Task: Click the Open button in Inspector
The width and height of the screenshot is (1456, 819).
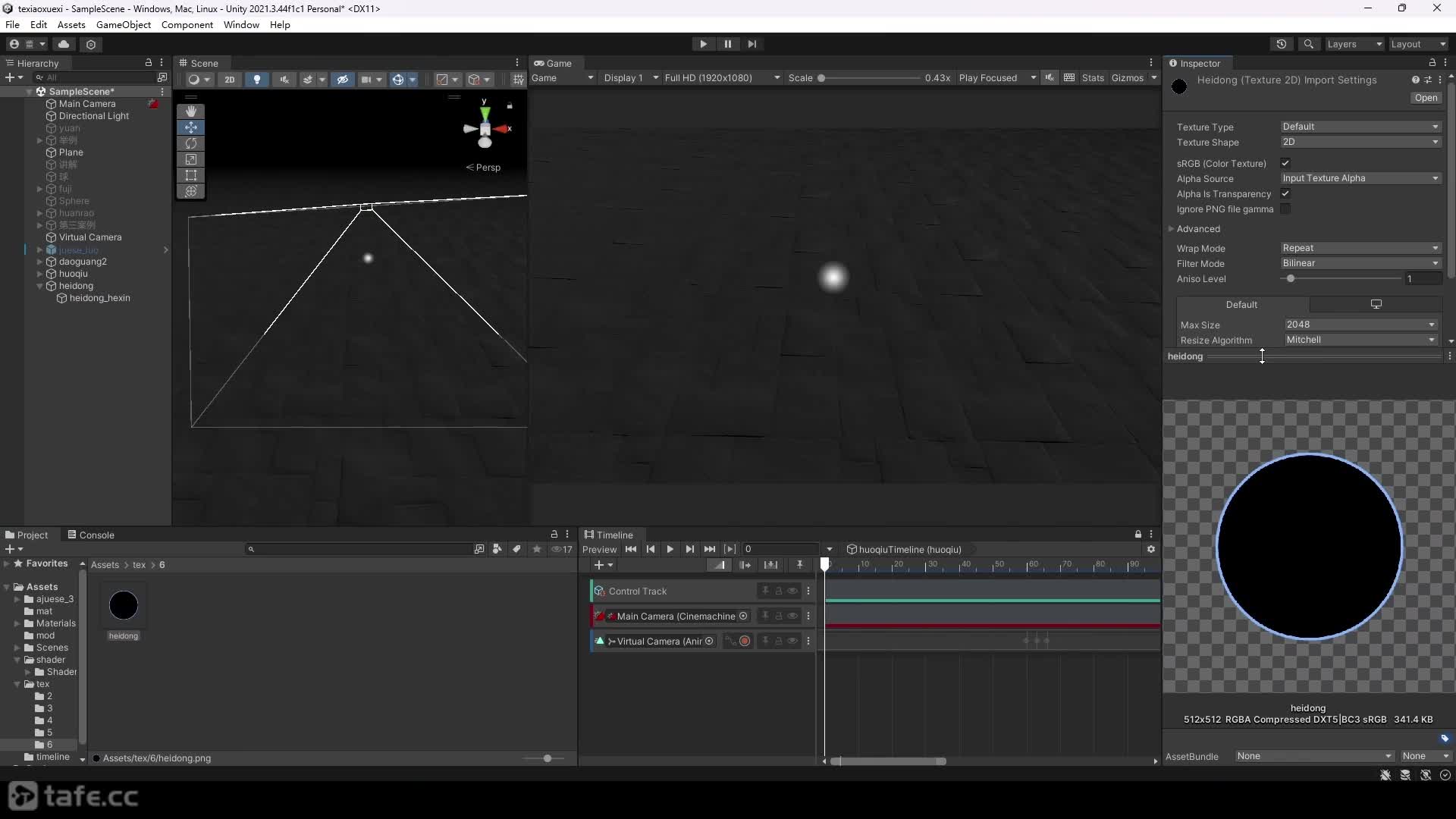Action: pyautogui.click(x=1426, y=98)
